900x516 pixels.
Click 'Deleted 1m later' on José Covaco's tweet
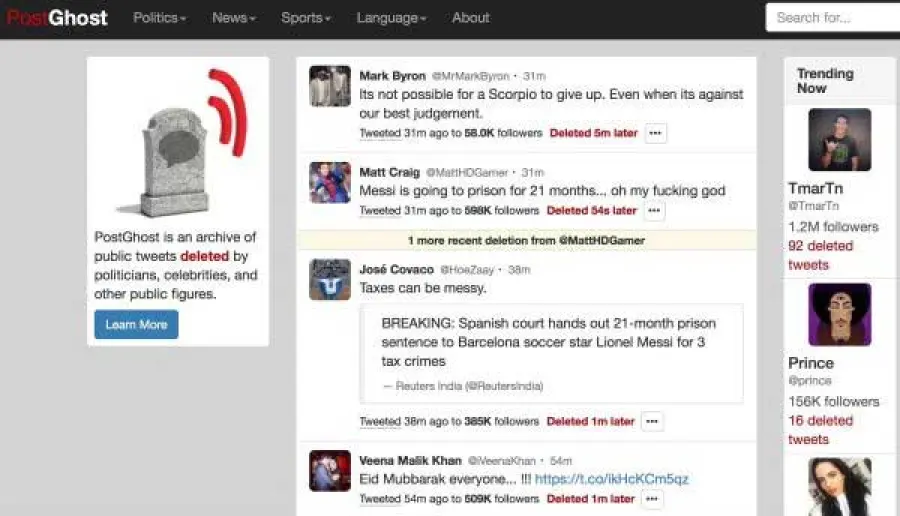tap(591, 421)
